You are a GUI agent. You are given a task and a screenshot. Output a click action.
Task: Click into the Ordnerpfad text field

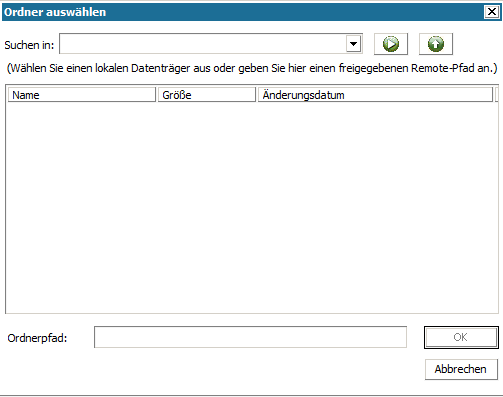(250, 337)
